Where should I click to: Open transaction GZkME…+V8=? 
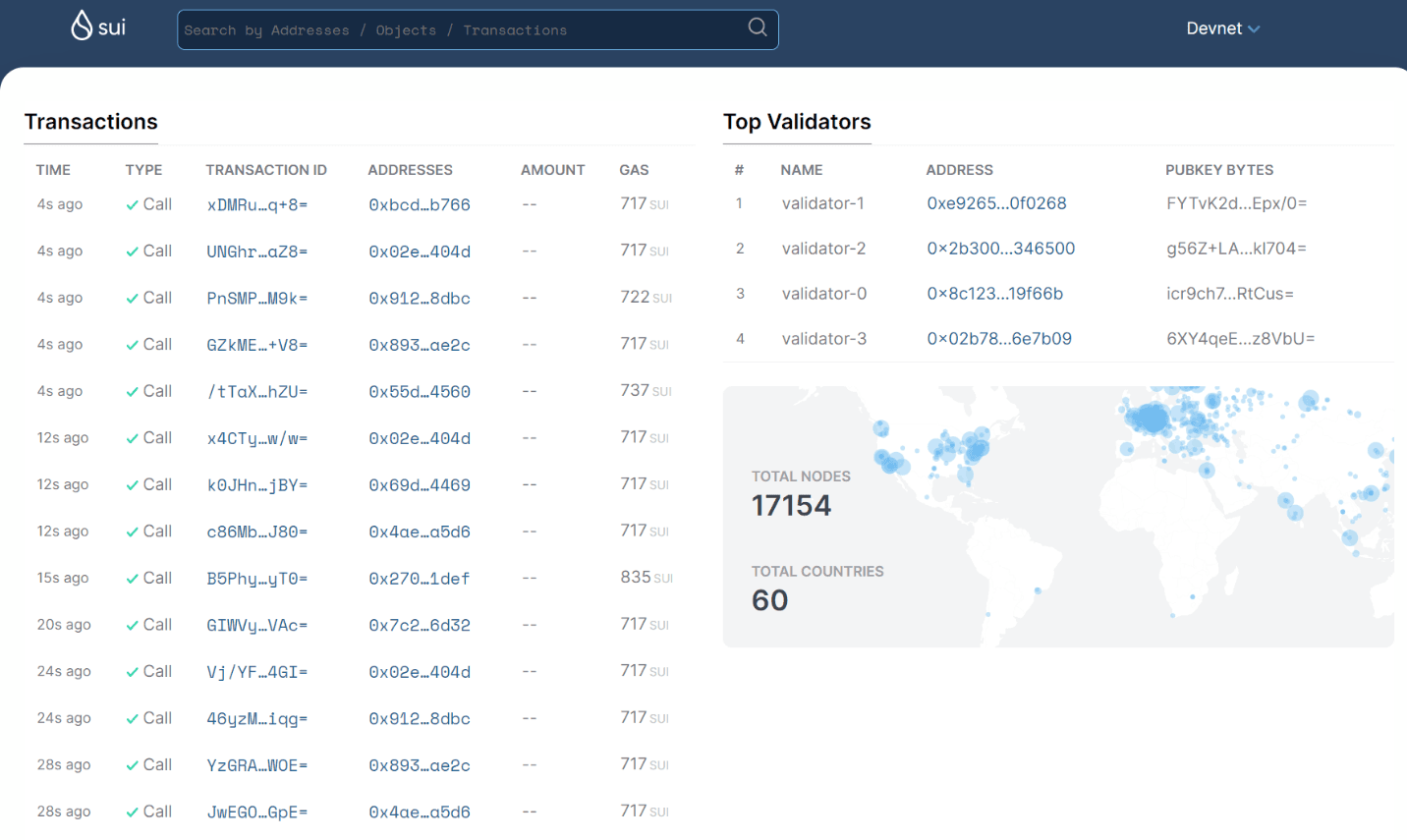click(x=257, y=345)
